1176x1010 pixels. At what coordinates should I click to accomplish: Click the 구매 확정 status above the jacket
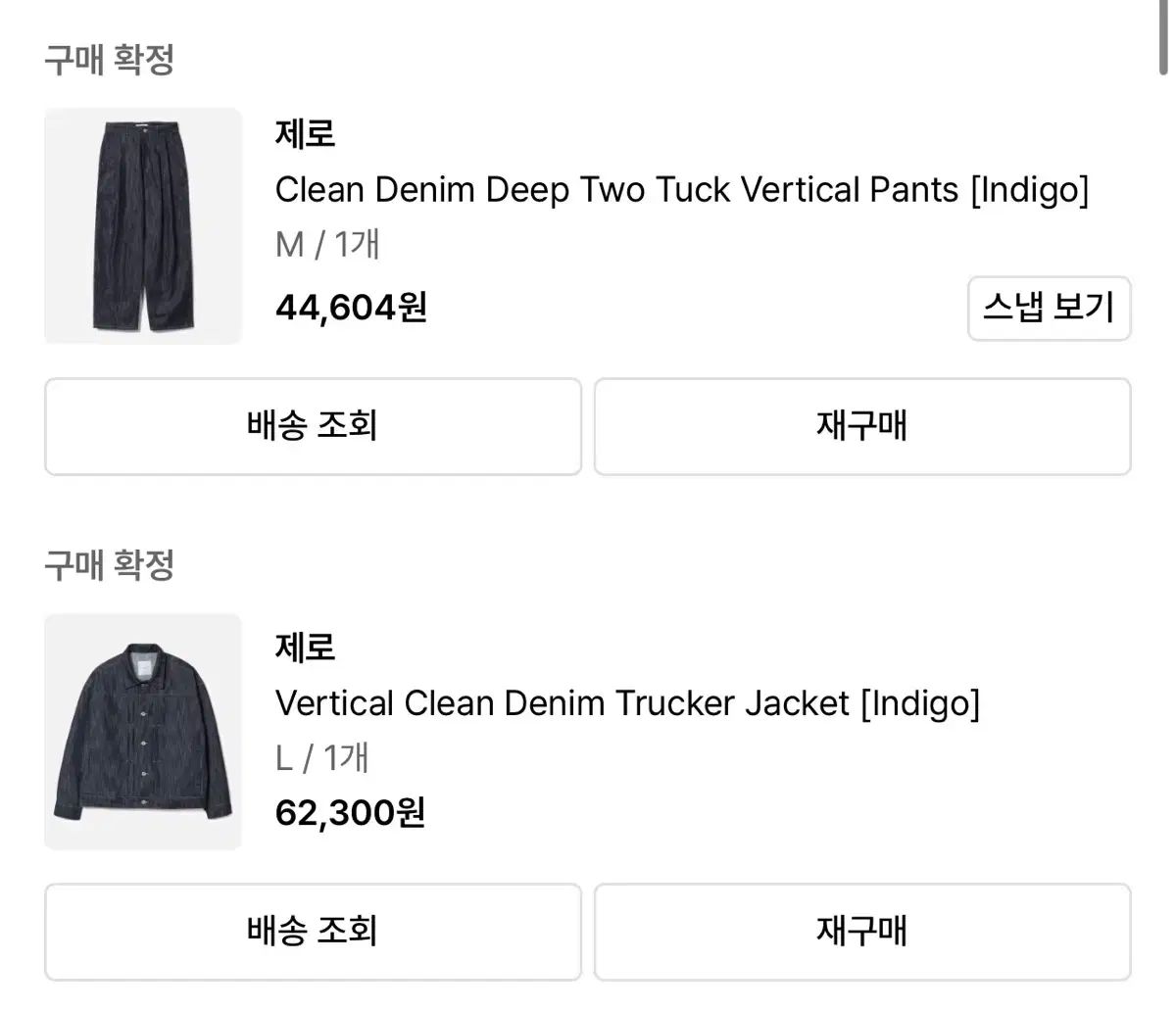[x=109, y=565]
